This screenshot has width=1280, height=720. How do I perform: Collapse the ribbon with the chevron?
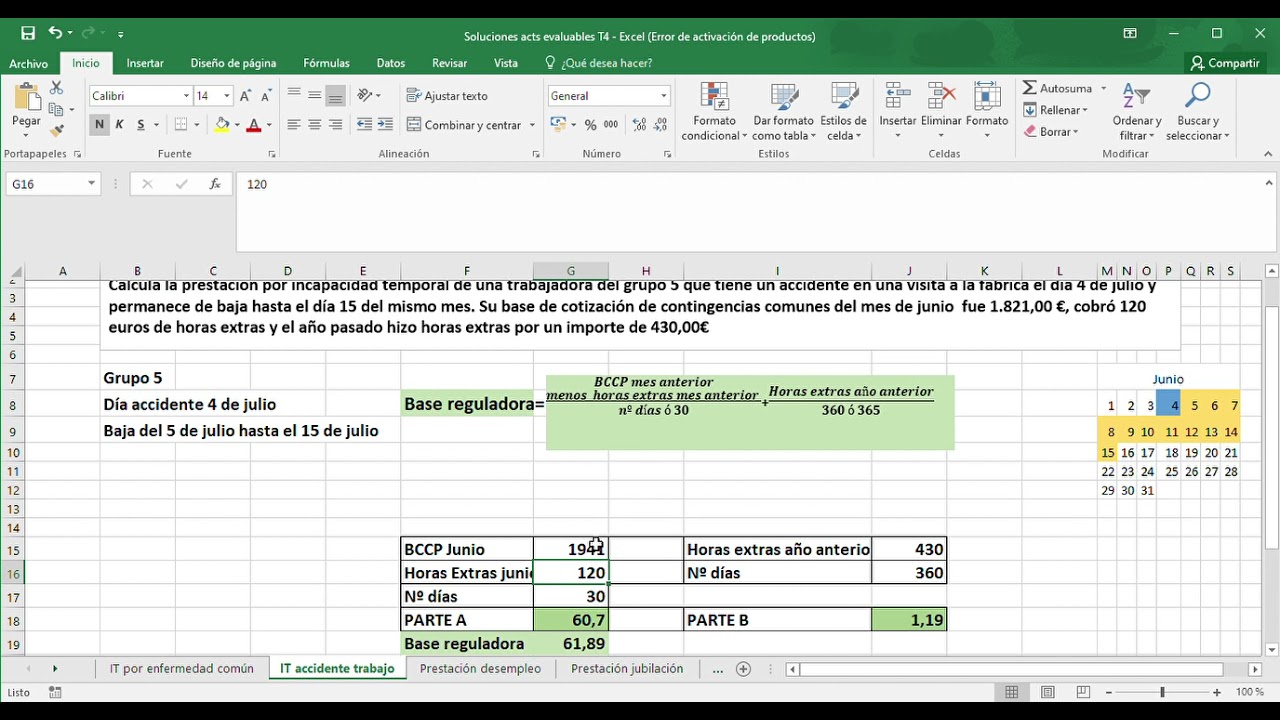(1268, 154)
